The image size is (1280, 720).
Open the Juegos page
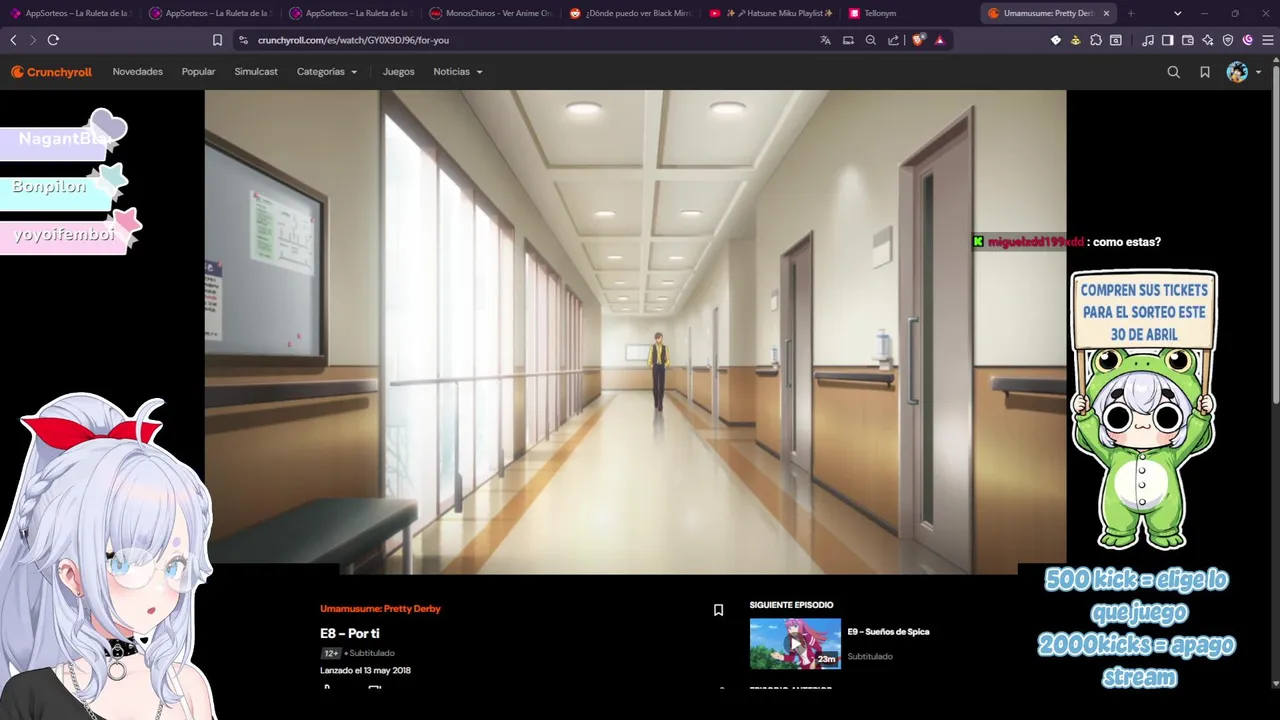[398, 72]
